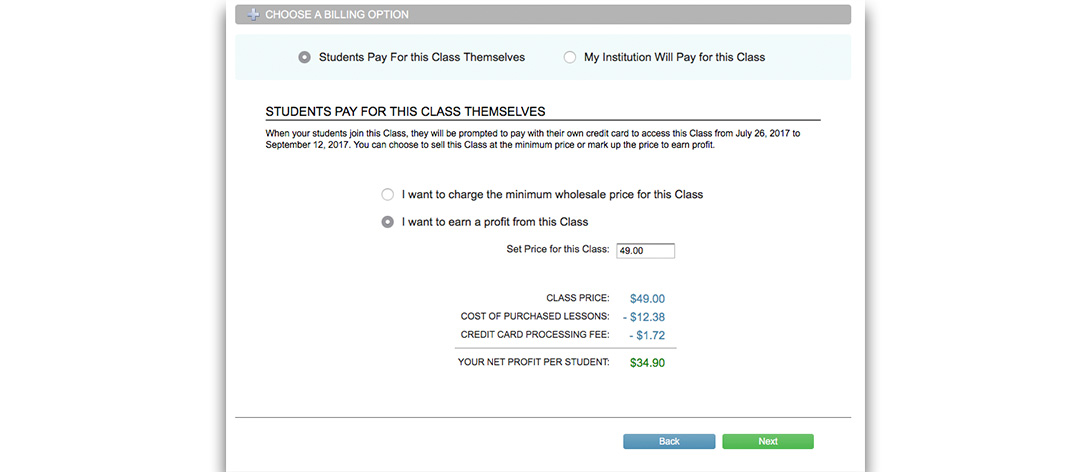
Task: Expand the Choose a Billing Option header bar
Action: pyautogui.click(x=543, y=15)
